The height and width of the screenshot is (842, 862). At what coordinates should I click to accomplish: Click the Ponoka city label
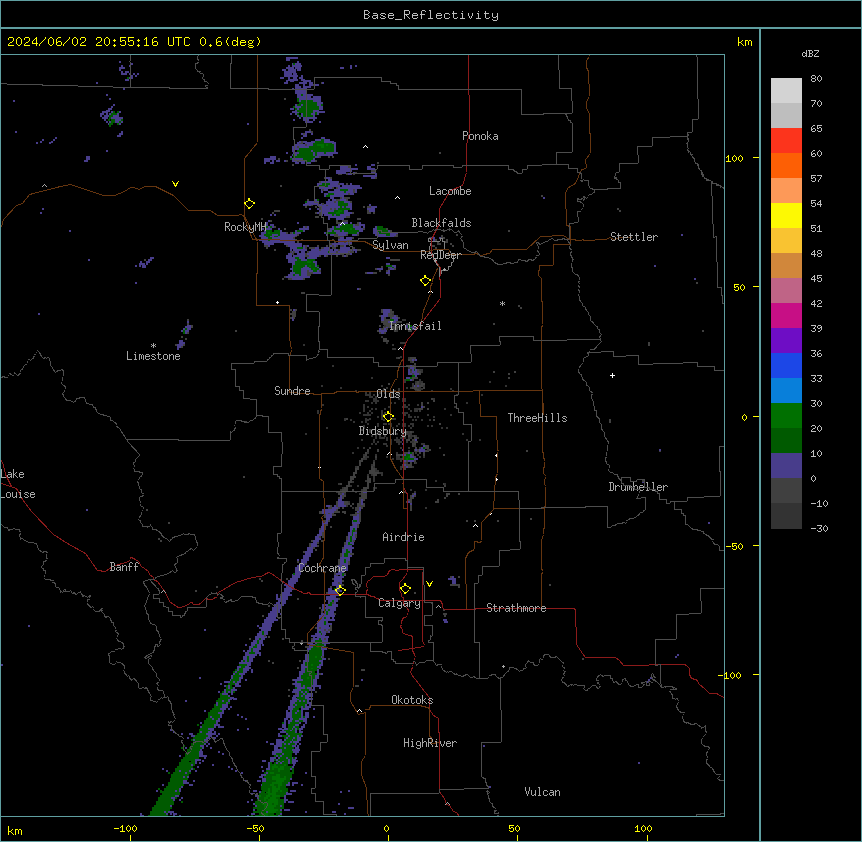pyautogui.click(x=480, y=136)
